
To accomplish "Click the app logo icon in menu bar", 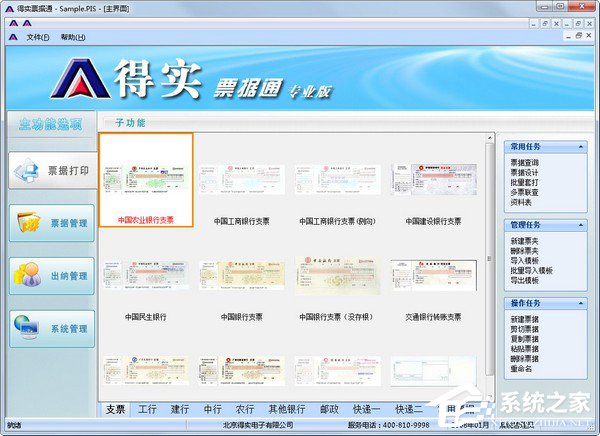I will (13, 37).
